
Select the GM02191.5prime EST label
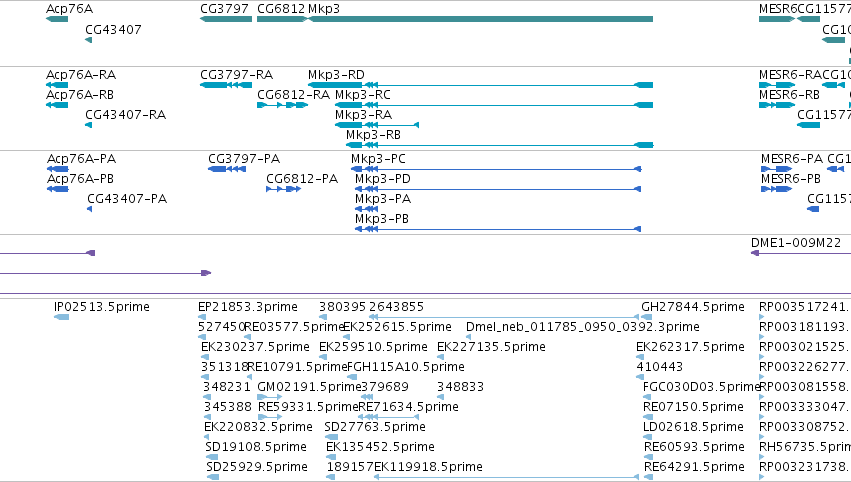click(x=309, y=388)
